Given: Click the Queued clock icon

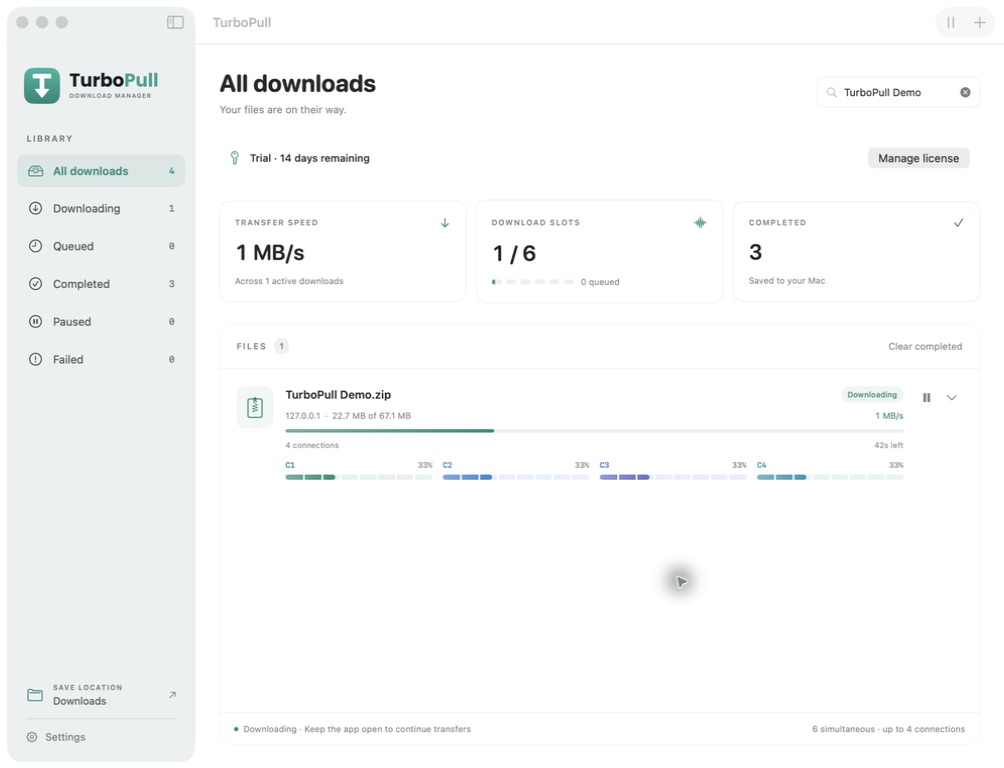Looking at the screenshot, I should point(36,246).
